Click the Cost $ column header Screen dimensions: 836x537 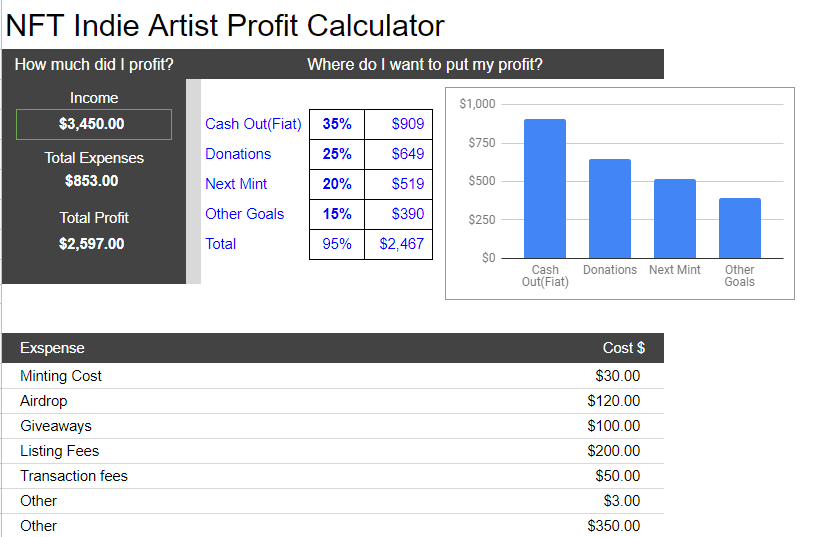(623, 348)
